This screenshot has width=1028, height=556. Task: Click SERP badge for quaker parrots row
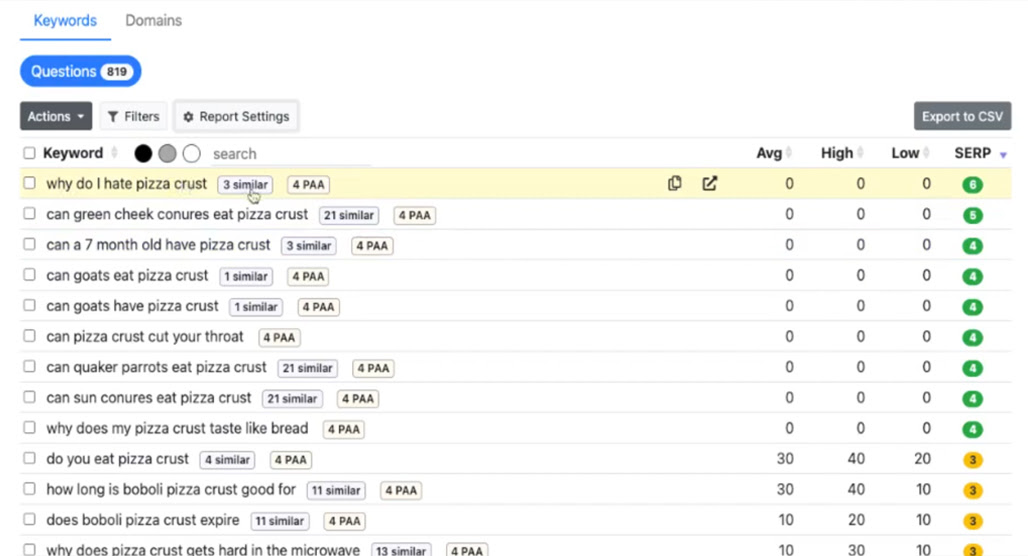(972, 368)
